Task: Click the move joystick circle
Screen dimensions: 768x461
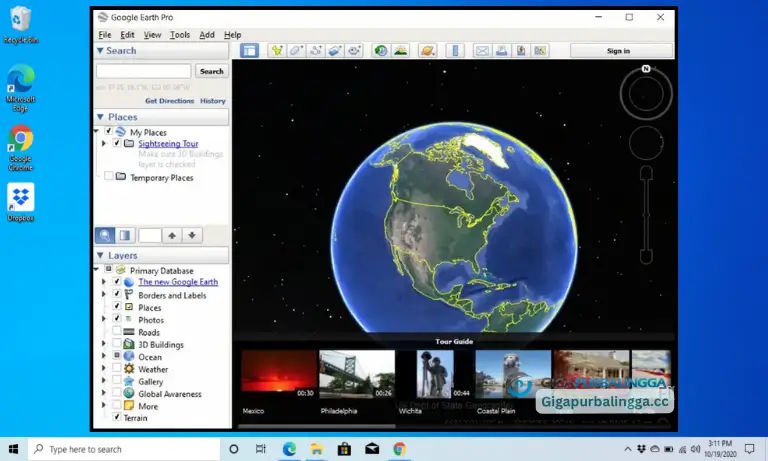Action: 646,143
